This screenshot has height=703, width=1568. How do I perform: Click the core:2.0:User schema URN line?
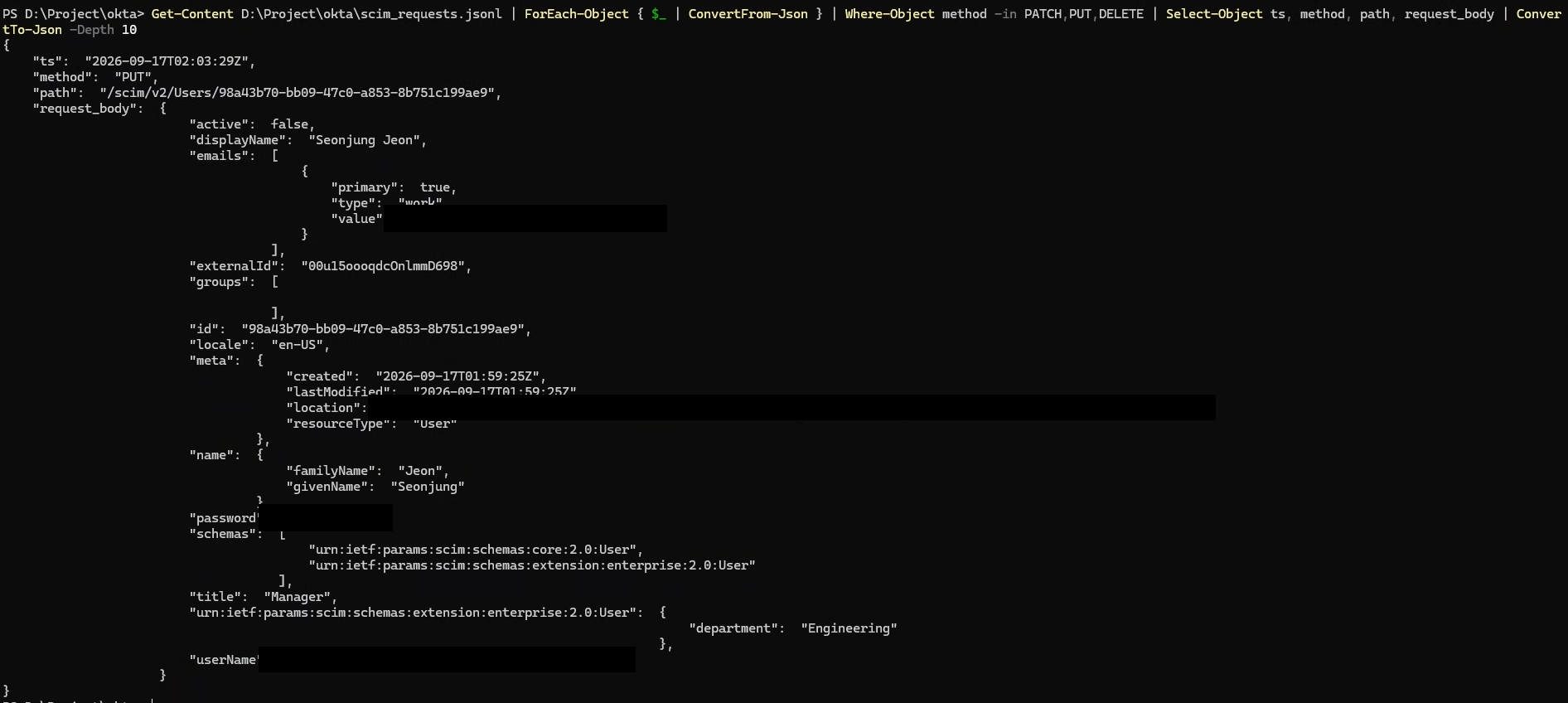476,550
